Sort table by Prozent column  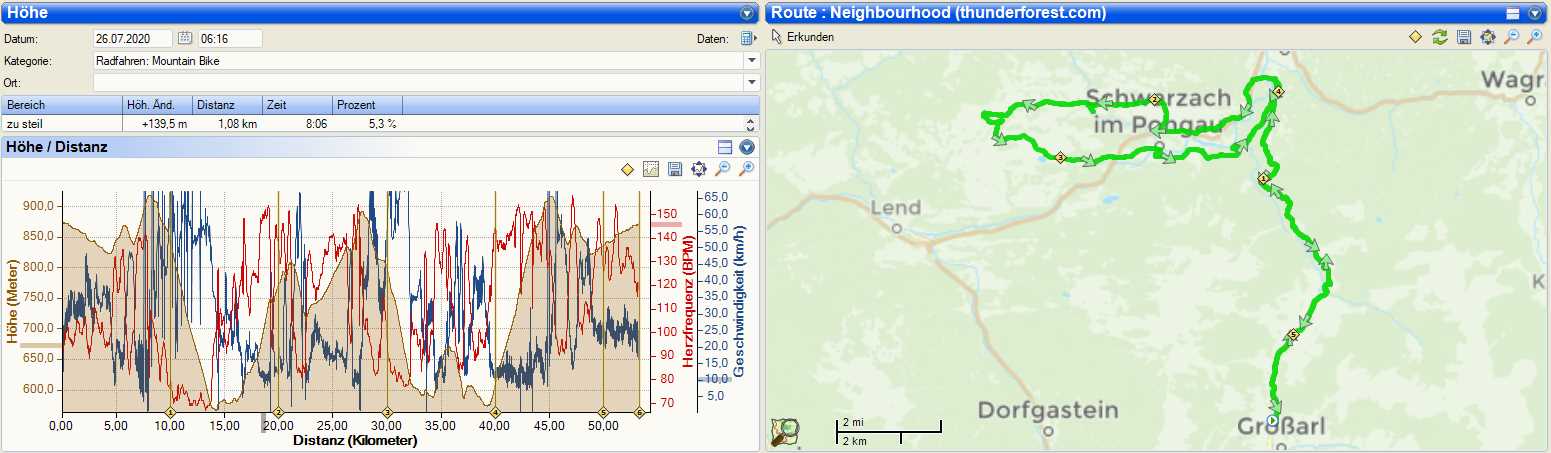coord(366,105)
